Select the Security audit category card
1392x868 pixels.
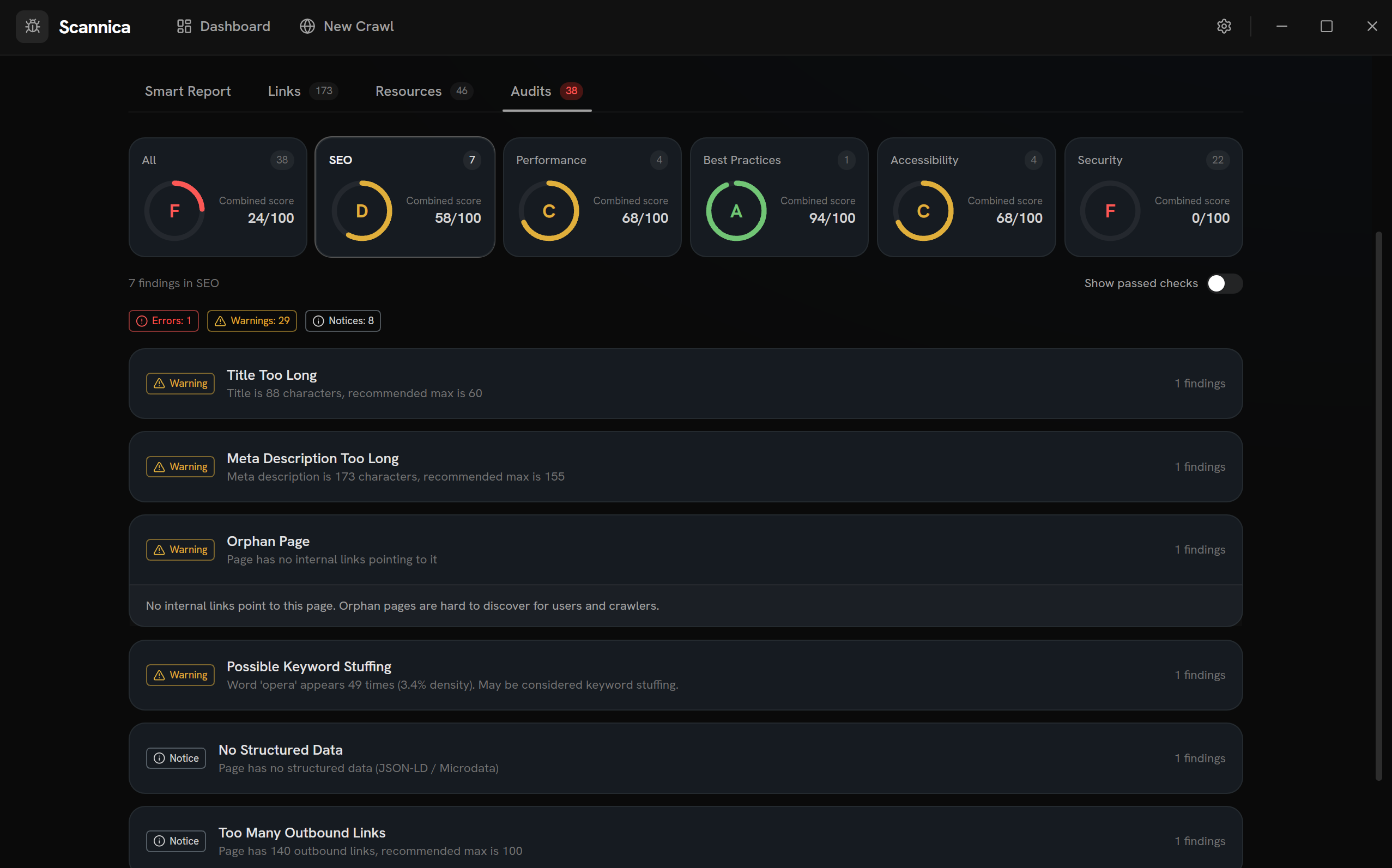coord(1153,197)
